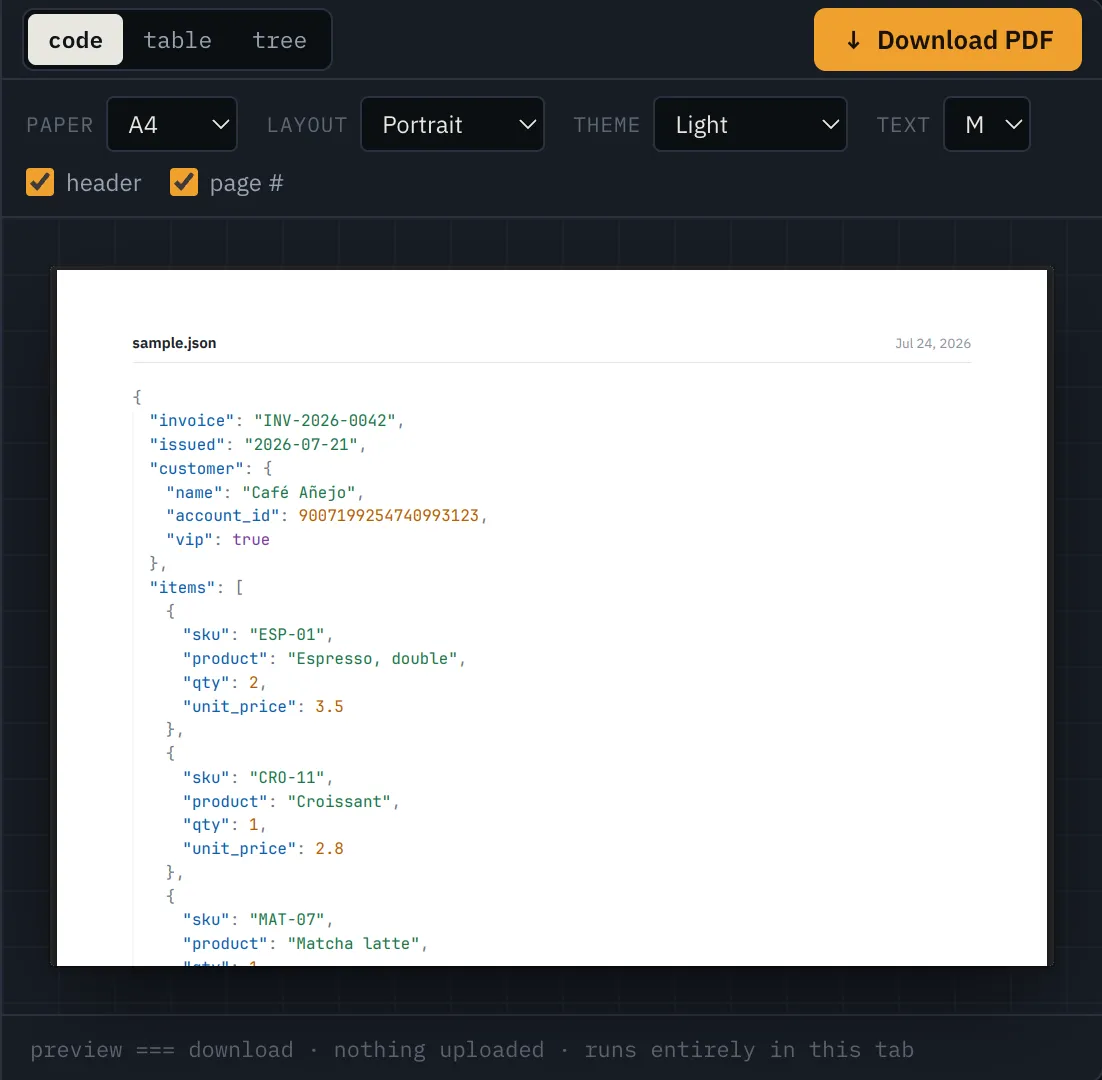The image size is (1102, 1080).
Task: Click the sample.json file name in preview
Action: click(x=174, y=343)
